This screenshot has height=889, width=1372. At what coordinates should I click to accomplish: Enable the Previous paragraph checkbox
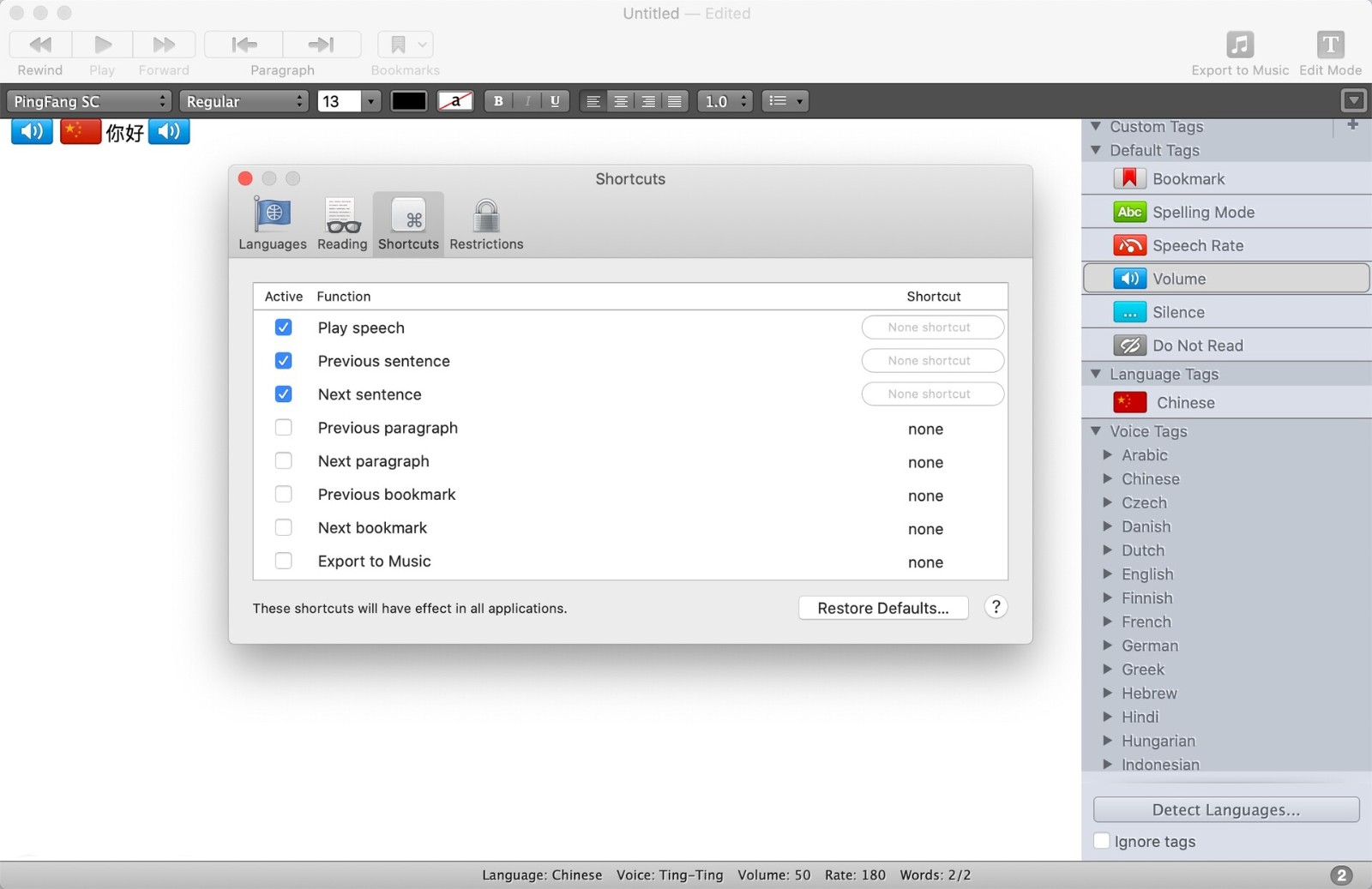(284, 428)
